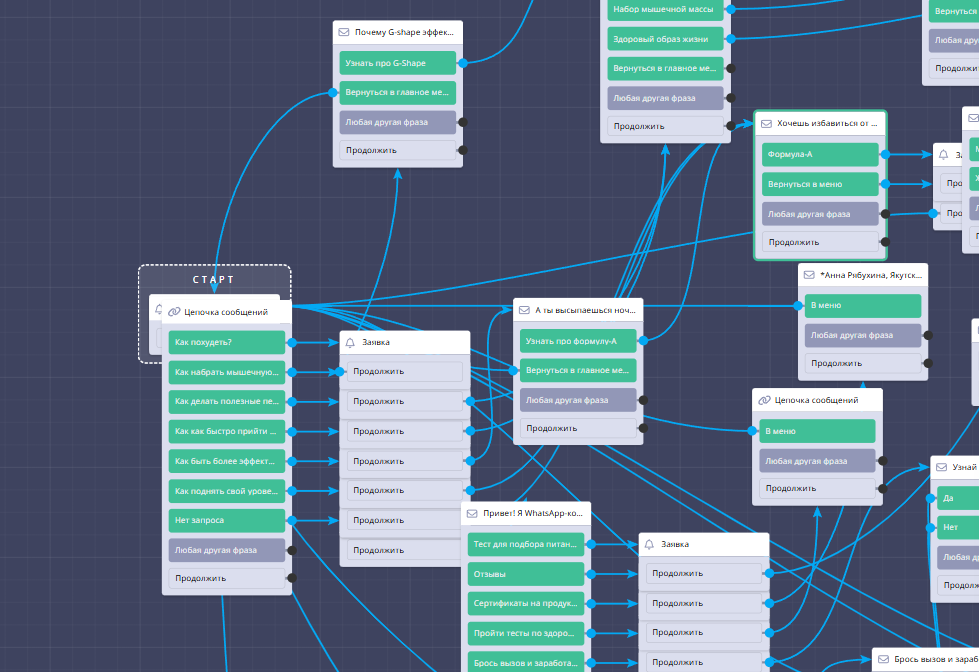This screenshot has height=672, width=979.
Task: Choose the Узнать про формулу-А button
Action: [577, 341]
